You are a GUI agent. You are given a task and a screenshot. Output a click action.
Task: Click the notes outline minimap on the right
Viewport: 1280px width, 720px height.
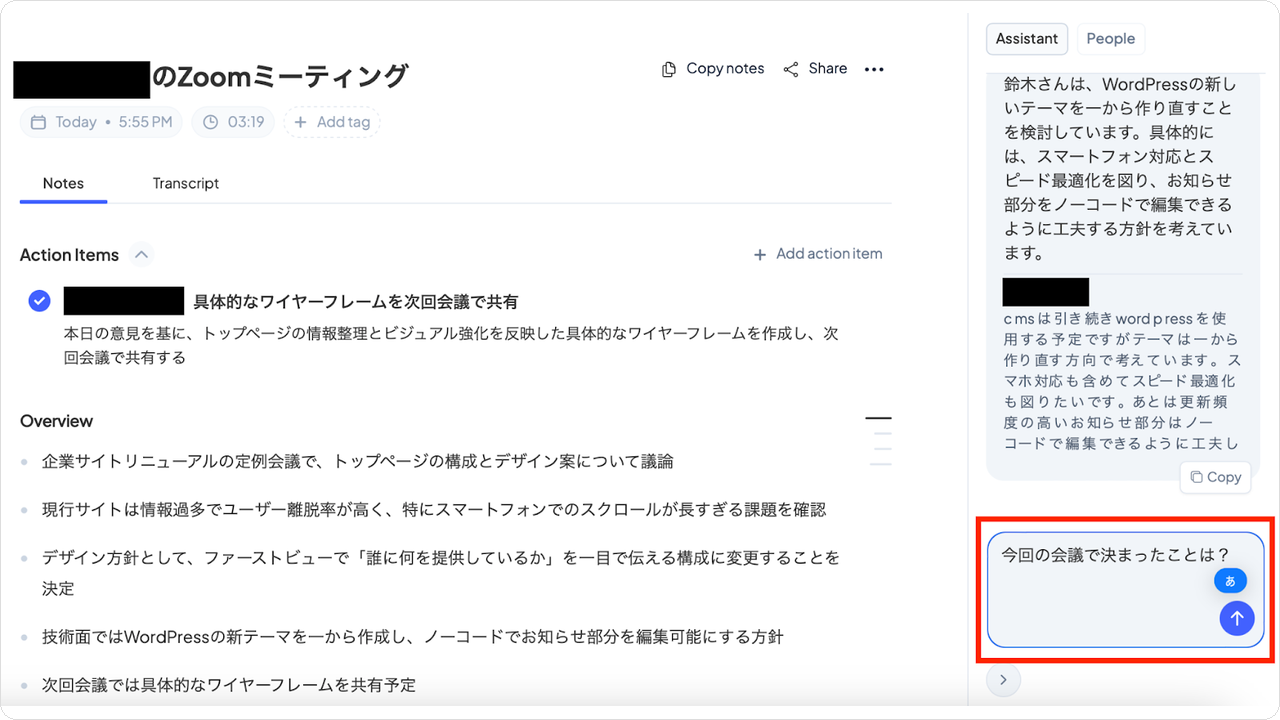[879, 441]
